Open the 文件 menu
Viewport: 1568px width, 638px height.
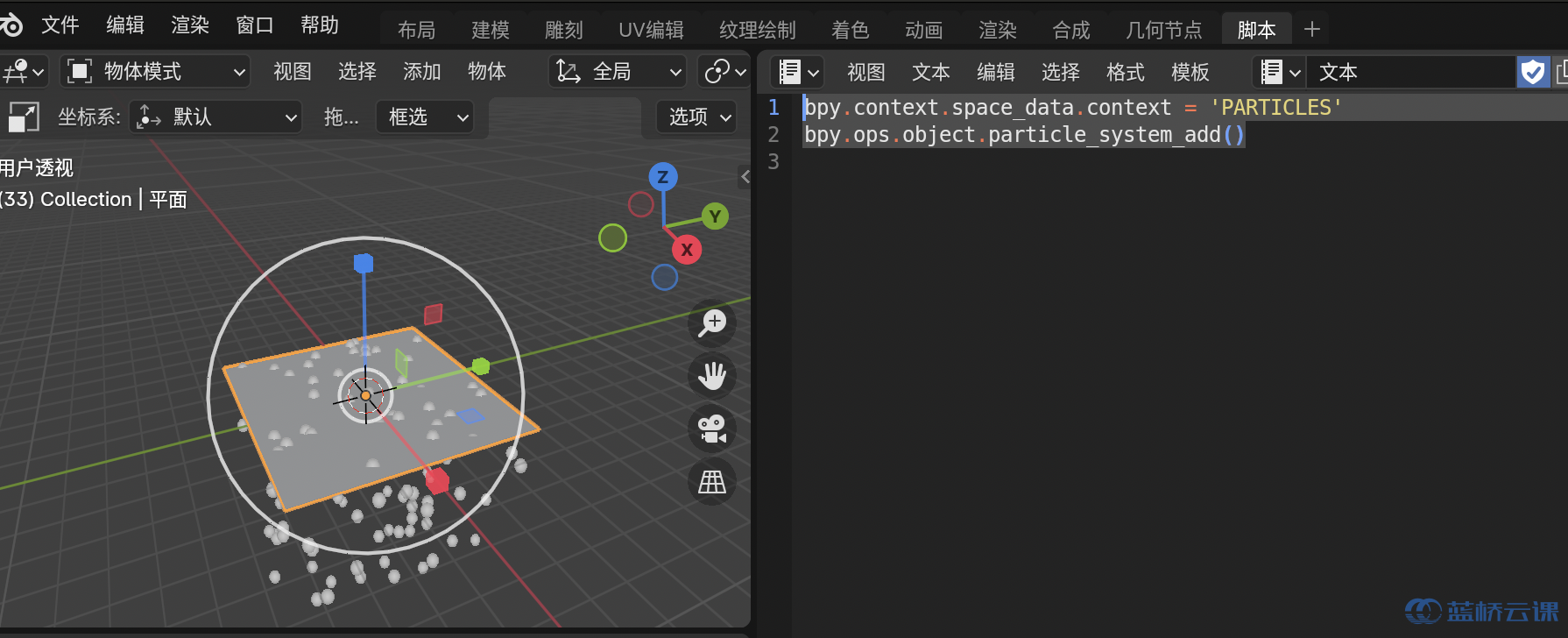[x=60, y=25]
